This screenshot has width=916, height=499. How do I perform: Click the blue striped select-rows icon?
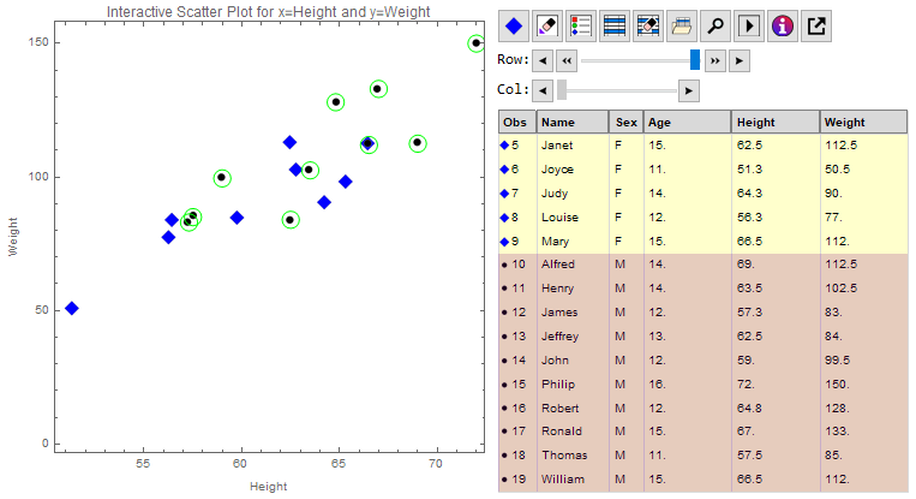[615, 26]
